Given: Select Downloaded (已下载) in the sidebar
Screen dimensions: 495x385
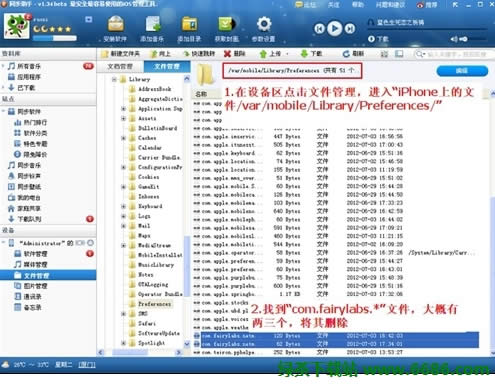Looking at the screenshot, I should point(22,88).
